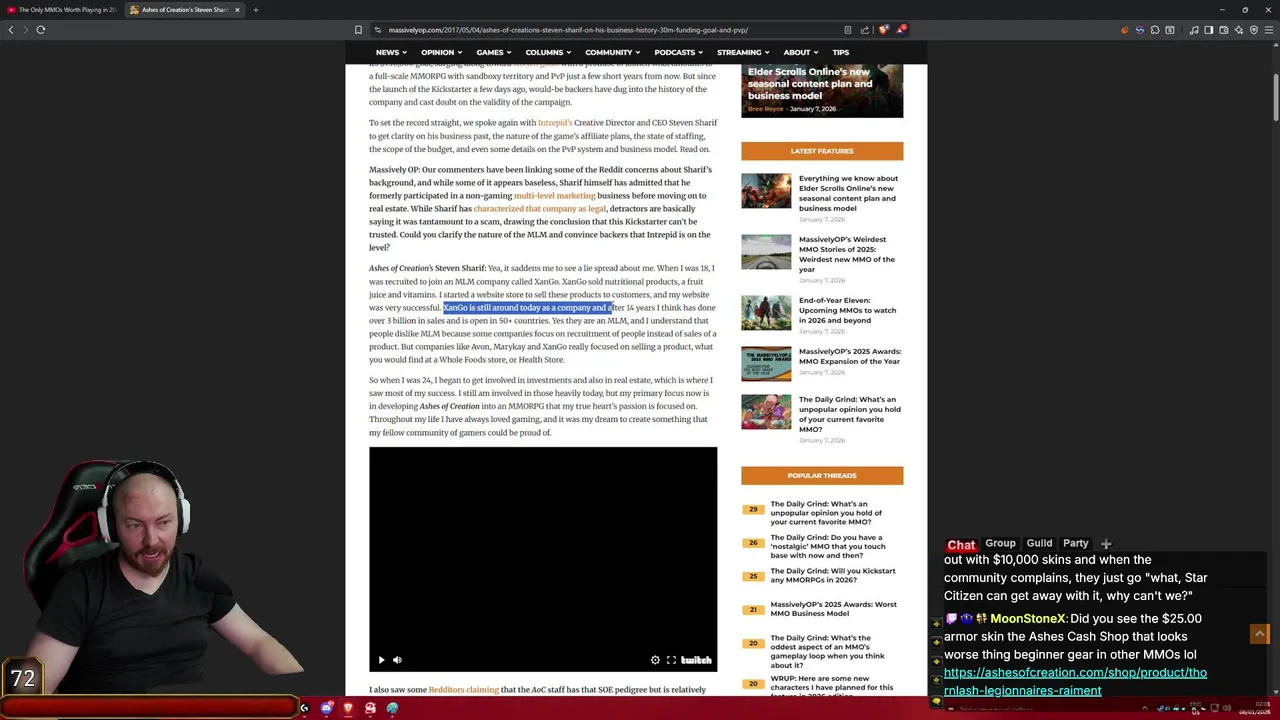Open Weirdest MMO Stories of 2025 thumbnail
The width and height of the screenshot is (1280, 720).
pyautogui.click(x=766, y=252)
